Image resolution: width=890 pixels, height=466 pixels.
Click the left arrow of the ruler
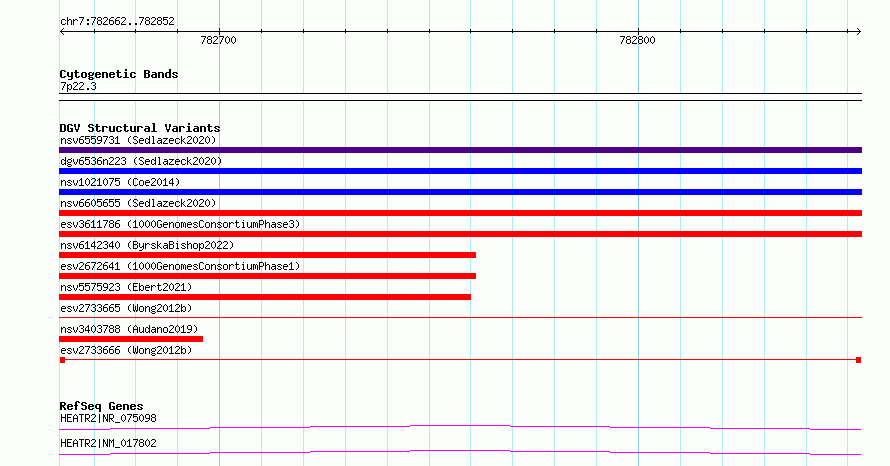[x=62, y=32]
